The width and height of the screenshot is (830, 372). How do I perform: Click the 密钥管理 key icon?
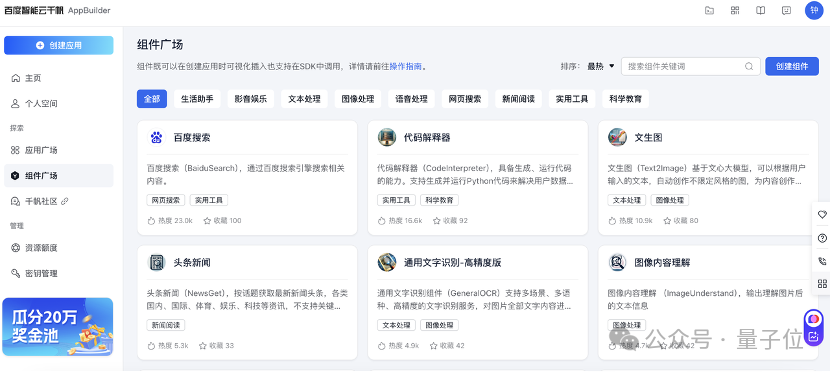[15, 273]
